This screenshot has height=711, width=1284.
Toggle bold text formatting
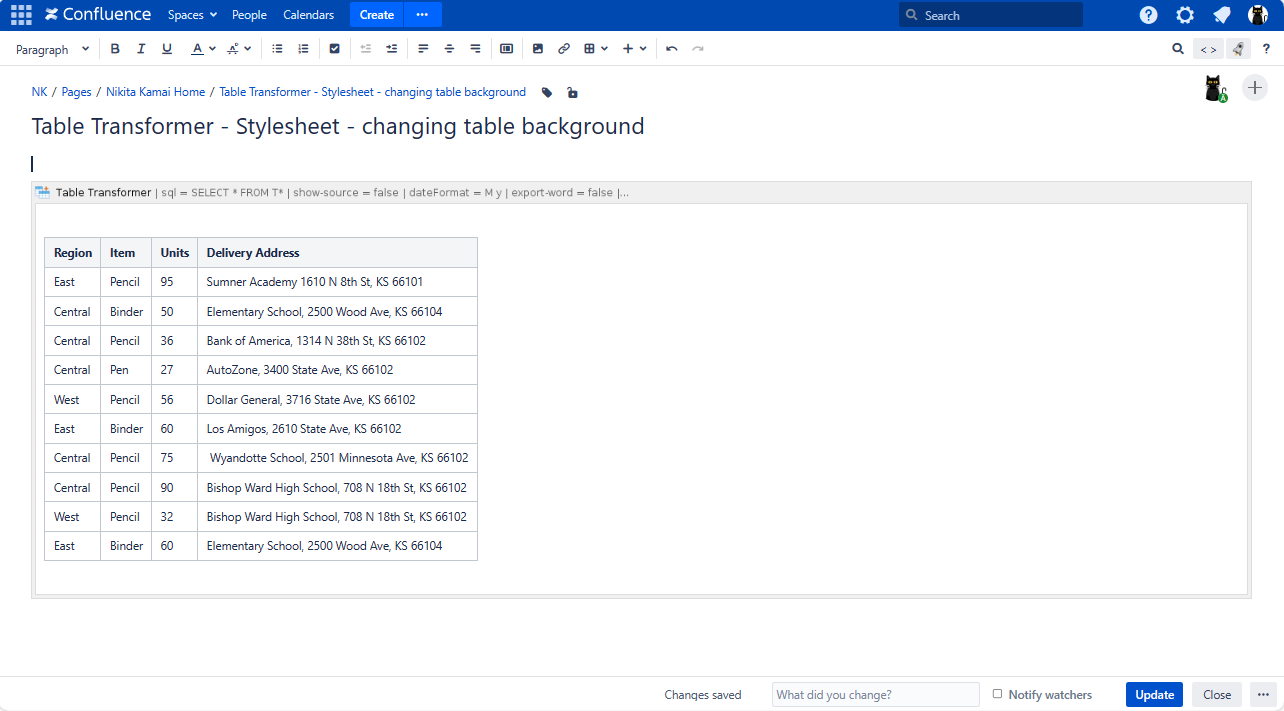pos(115,49)
